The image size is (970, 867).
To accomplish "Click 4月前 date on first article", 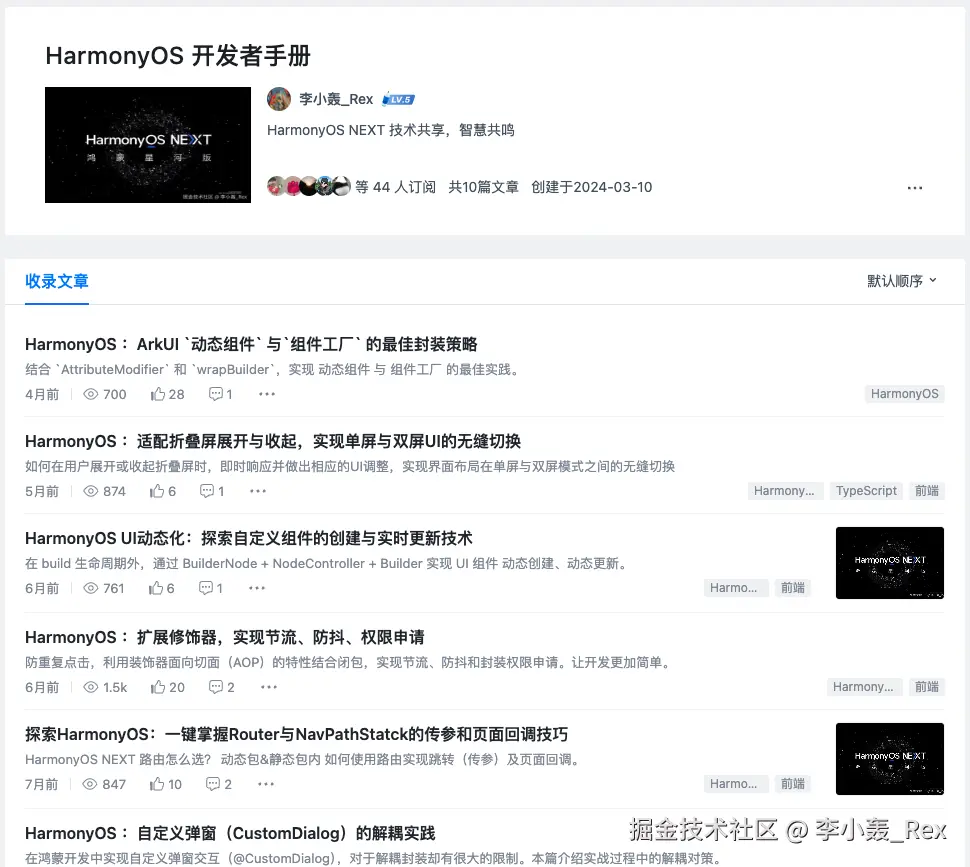I will click(42, 394).
